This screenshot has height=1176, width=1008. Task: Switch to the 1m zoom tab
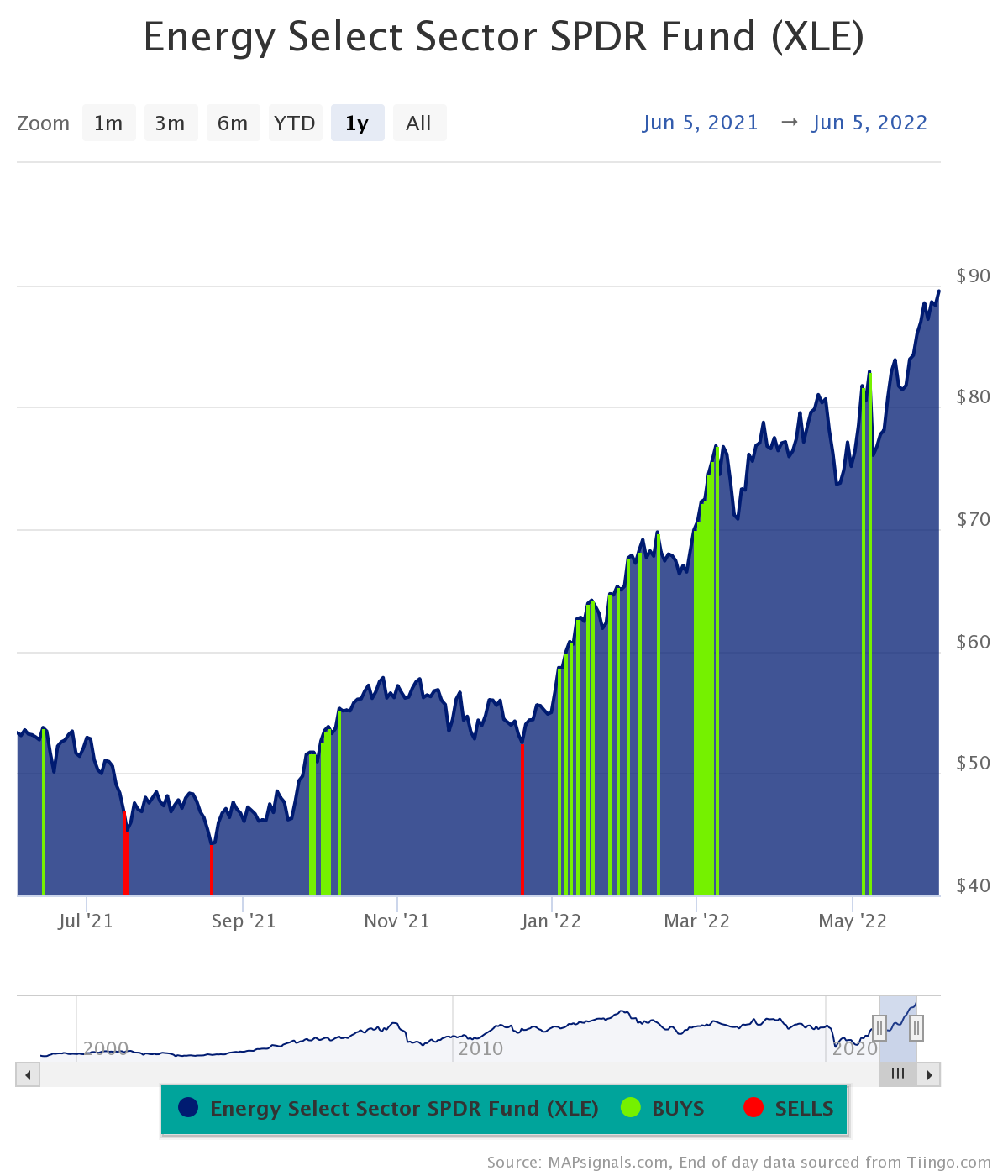pyautogui.click(x=108, y=123)
